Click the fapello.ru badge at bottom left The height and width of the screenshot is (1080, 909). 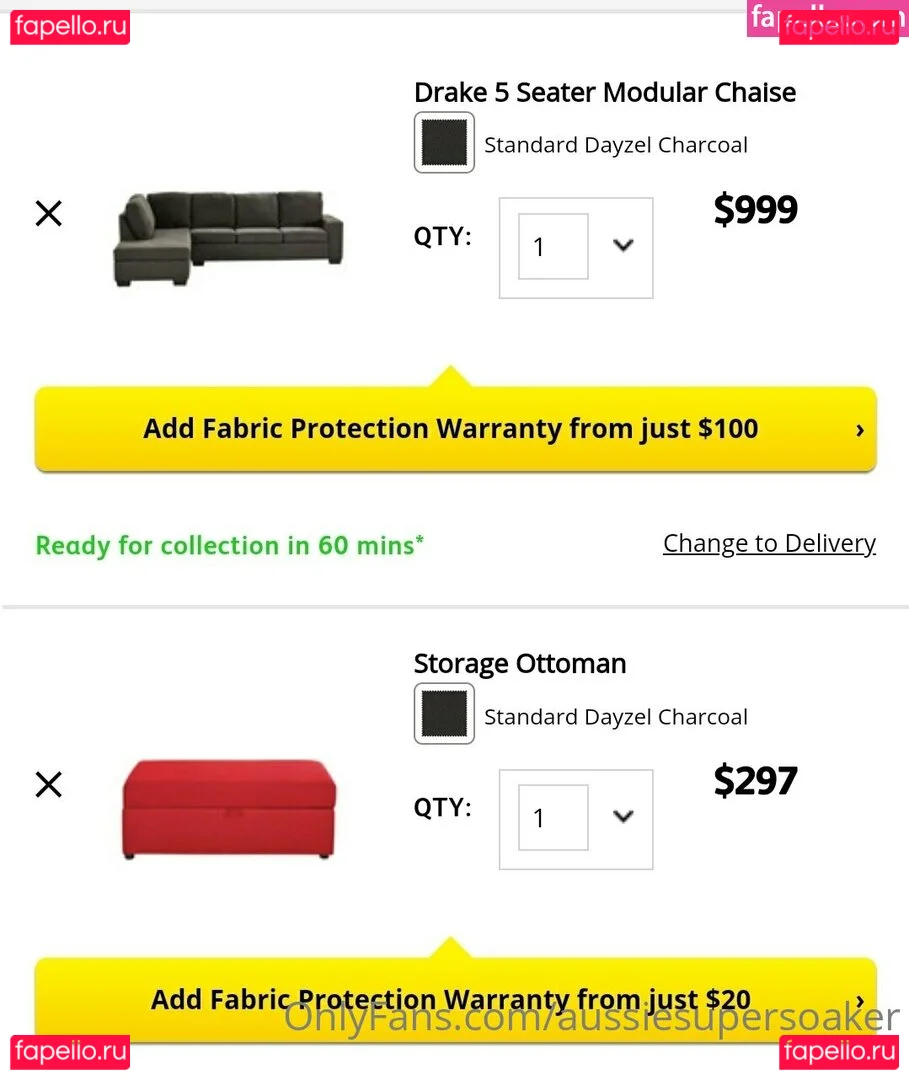70,1052
